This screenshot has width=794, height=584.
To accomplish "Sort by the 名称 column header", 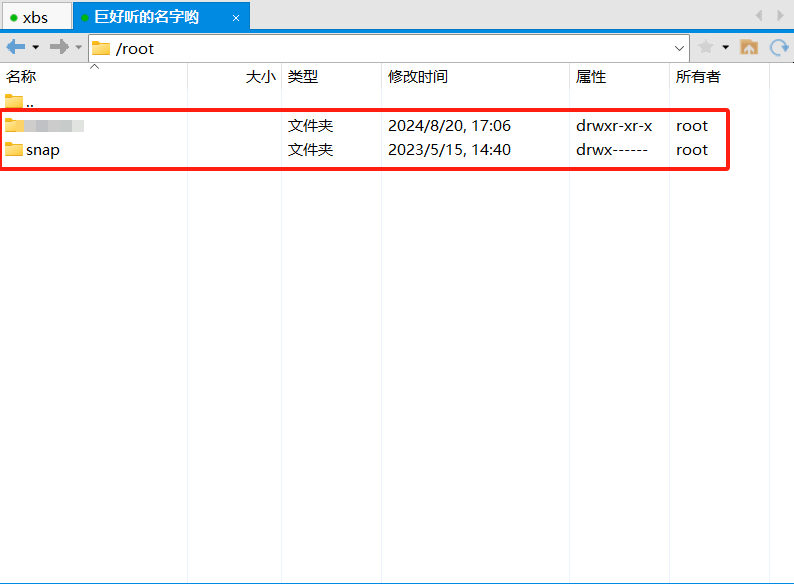I will 94,76.
